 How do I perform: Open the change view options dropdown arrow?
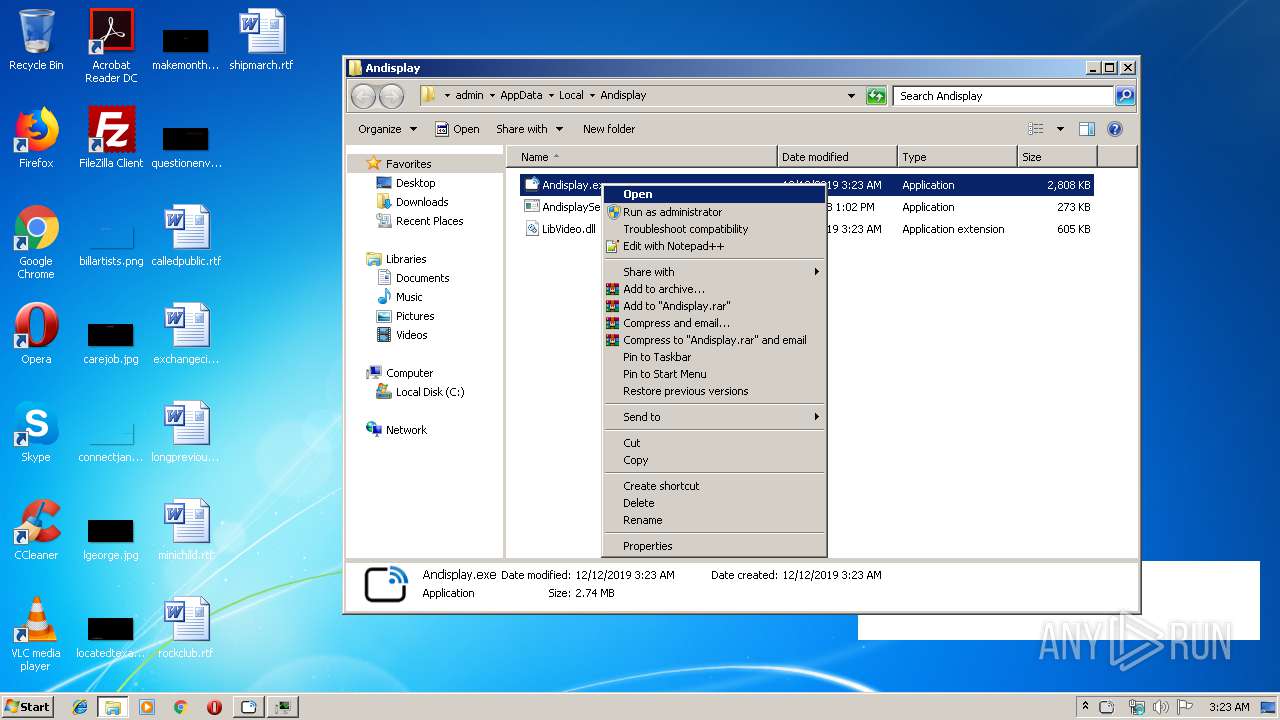tap(1060, 129)
